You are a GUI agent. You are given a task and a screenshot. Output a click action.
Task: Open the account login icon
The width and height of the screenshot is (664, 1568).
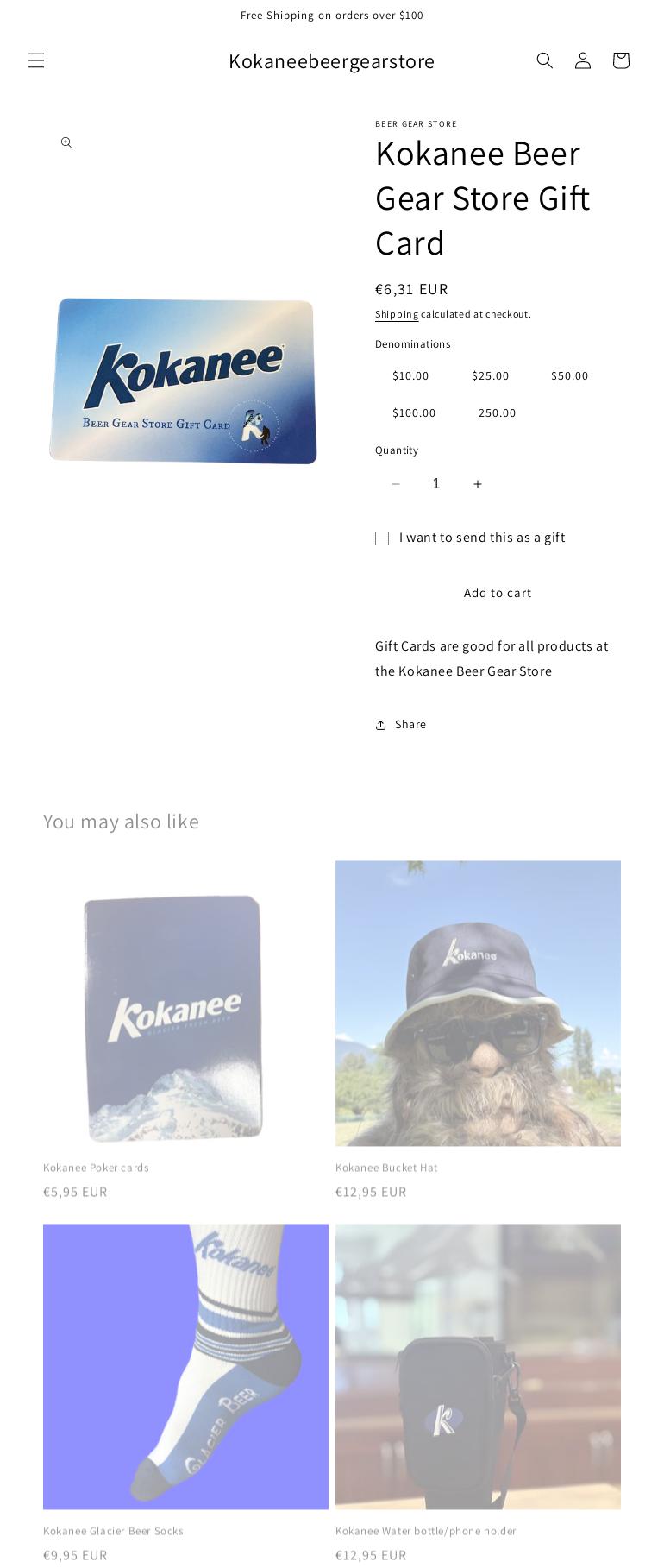point(583,60)
